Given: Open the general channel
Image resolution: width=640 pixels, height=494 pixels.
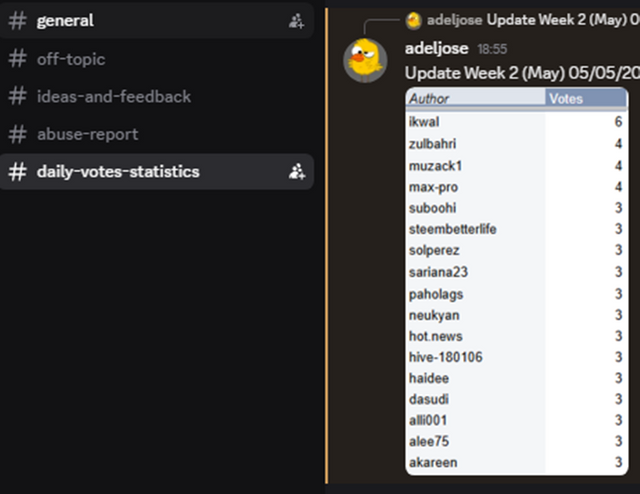Looking at the screenshot, I should pyautogui.click(x=157, y=21).
